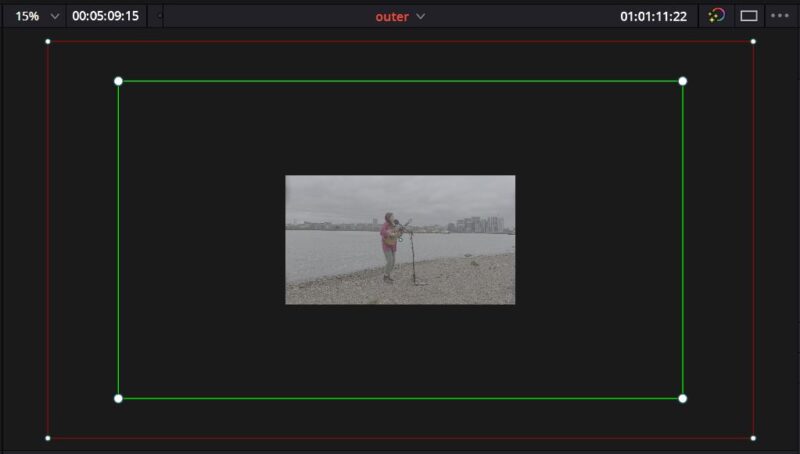Viewport: 800px width, 454px height.
Task: Select the red box top-right handle
Action: pyautogui.click(x=753, y=41)
